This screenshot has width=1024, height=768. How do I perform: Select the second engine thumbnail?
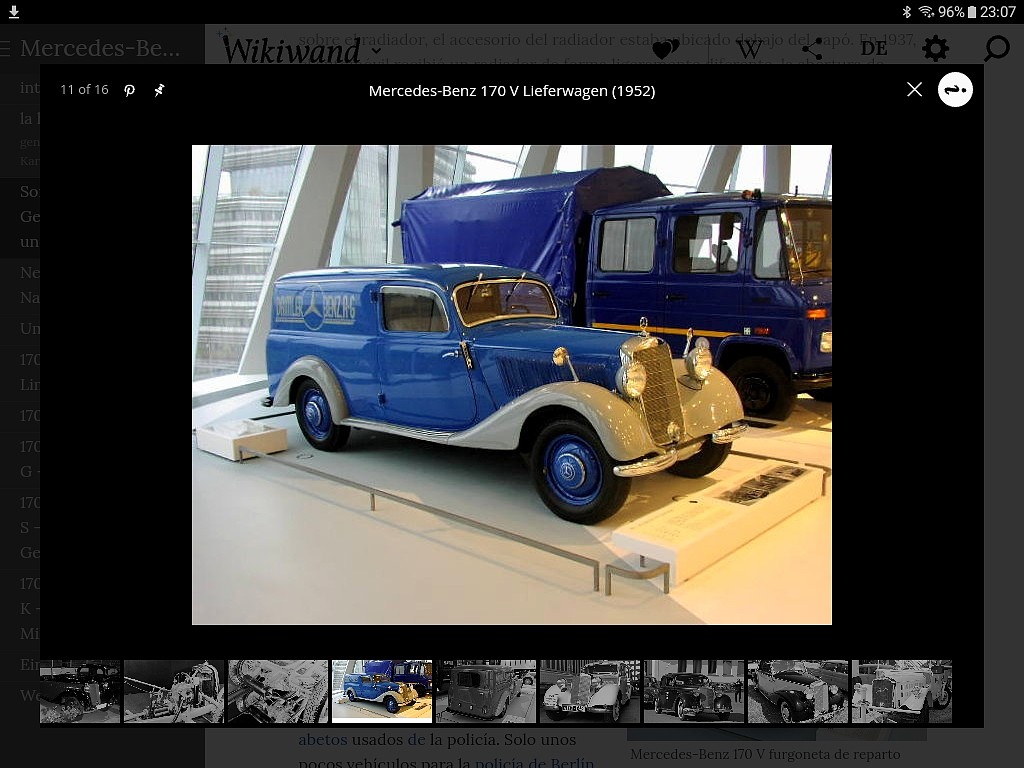(x=278, y=692)
